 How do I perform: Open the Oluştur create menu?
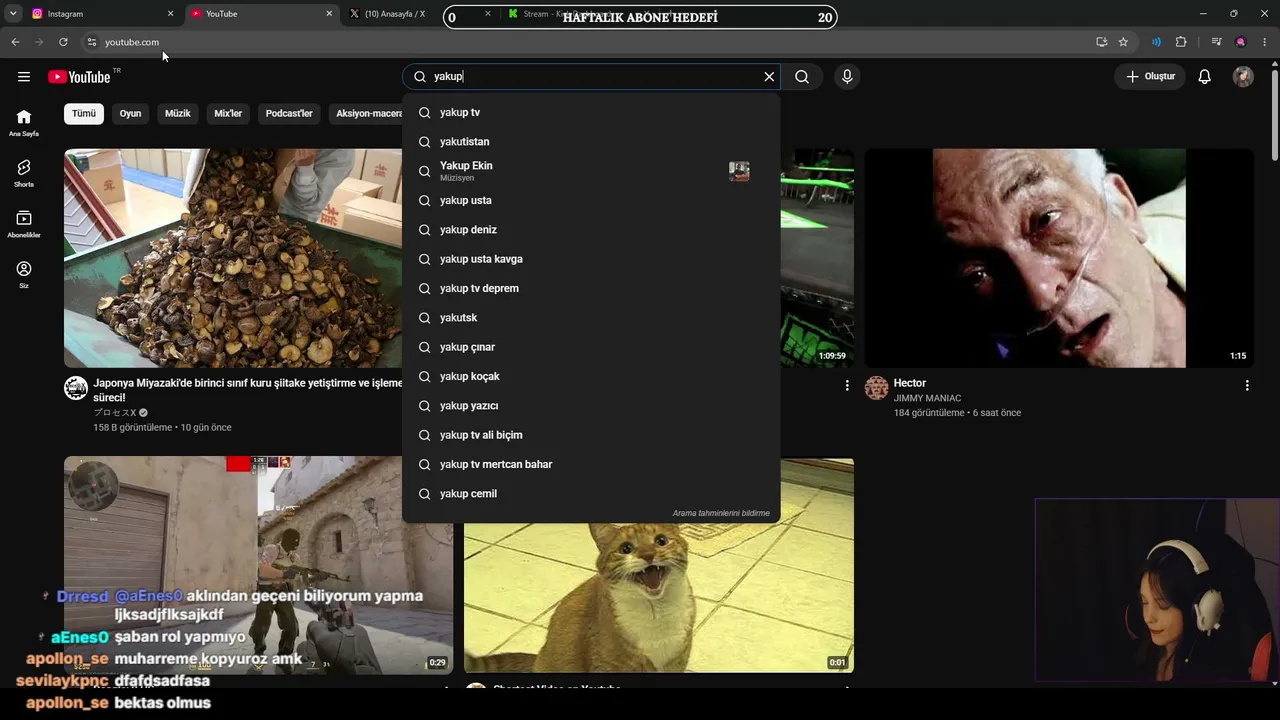click(1150, 77)
